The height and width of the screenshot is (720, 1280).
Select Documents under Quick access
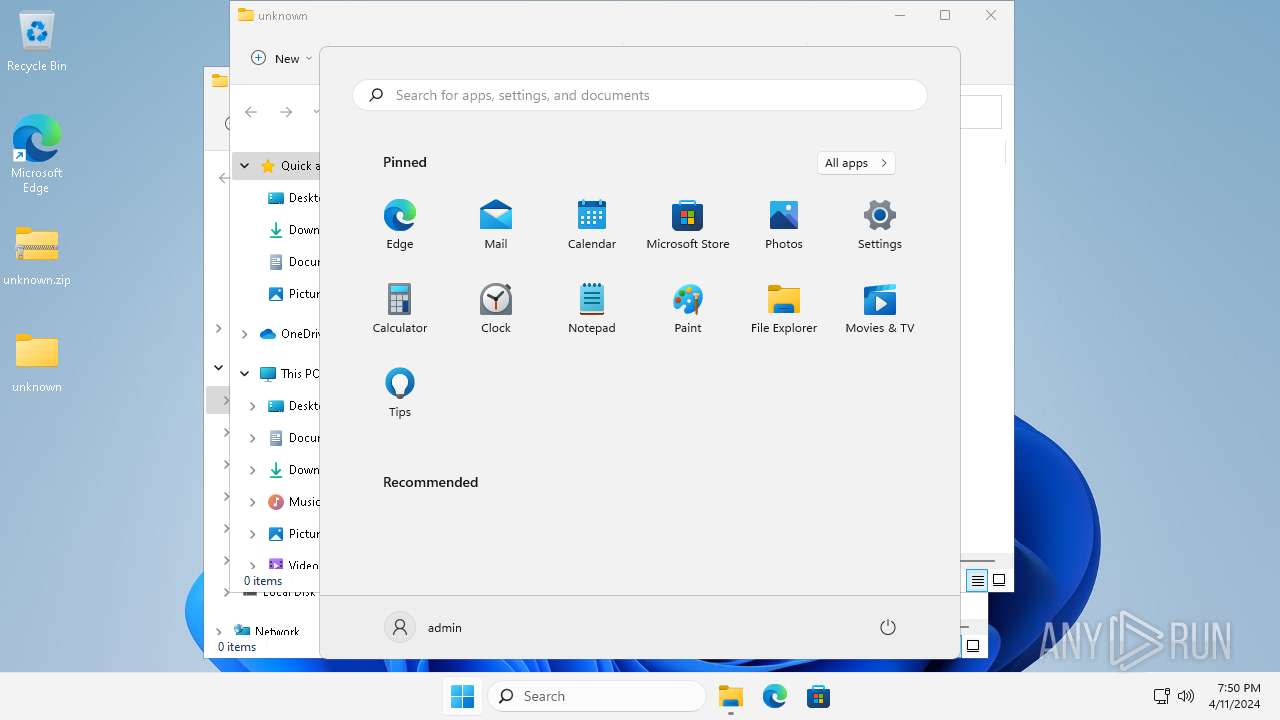[x=294, y=262]
